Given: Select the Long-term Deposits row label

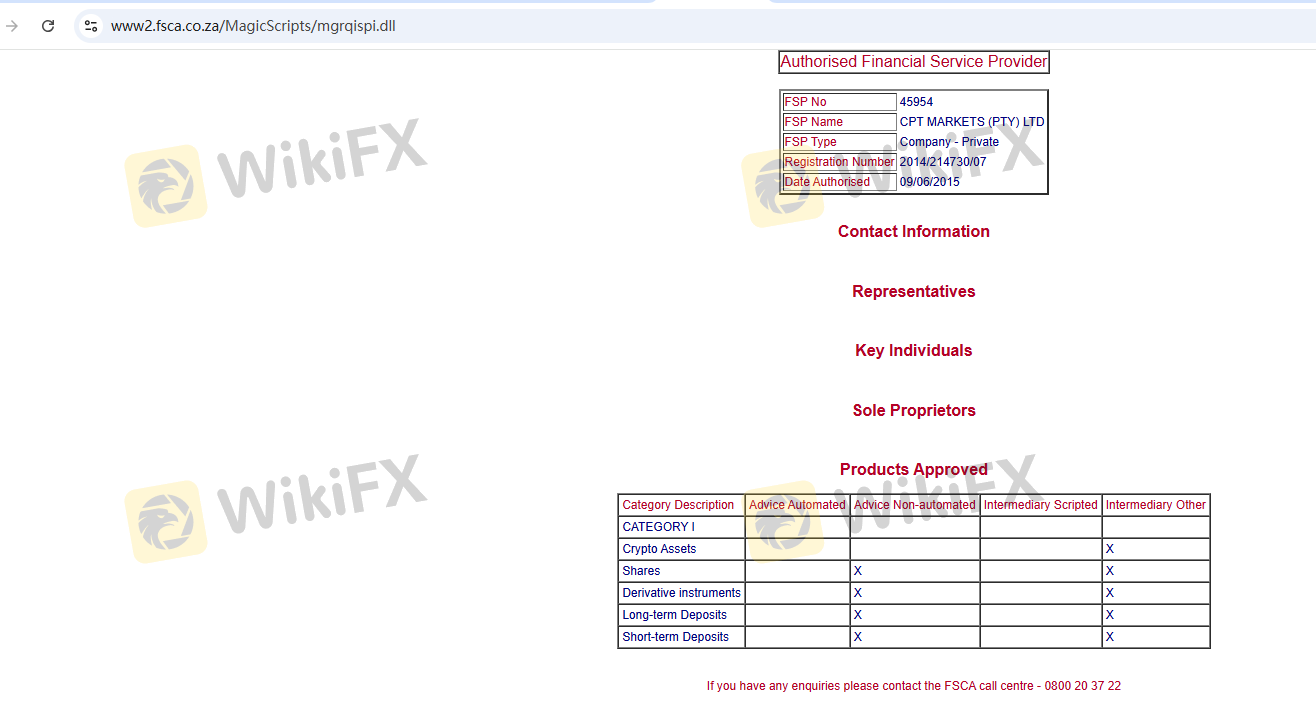Looking at the screenshot, I should pos(674,615).
